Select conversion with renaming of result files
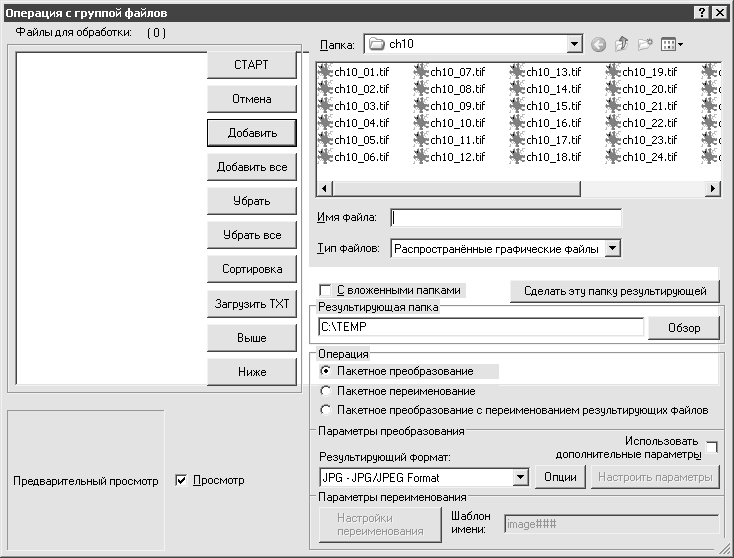734x558 pixels. click(325, 410)
